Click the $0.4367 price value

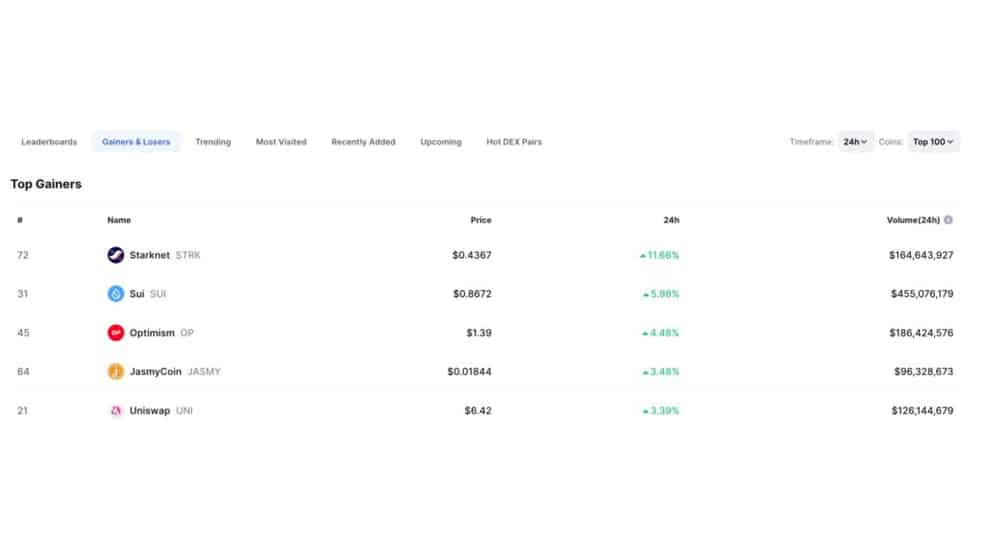471,255
